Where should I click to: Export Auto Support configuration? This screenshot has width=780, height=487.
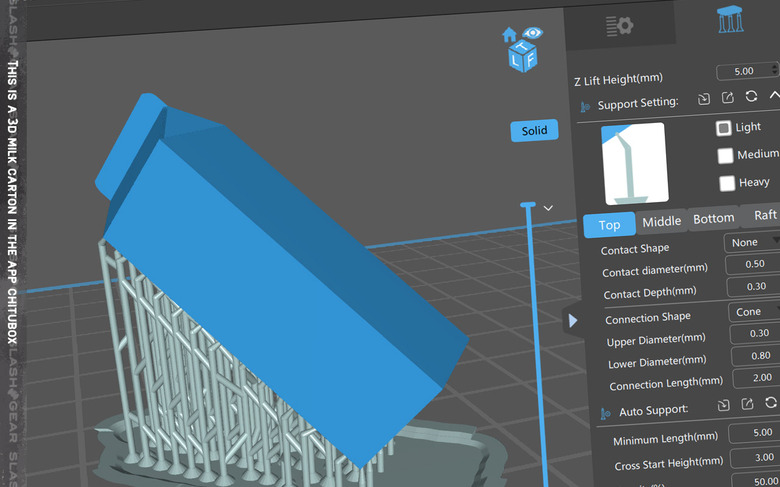coord(748,405)
